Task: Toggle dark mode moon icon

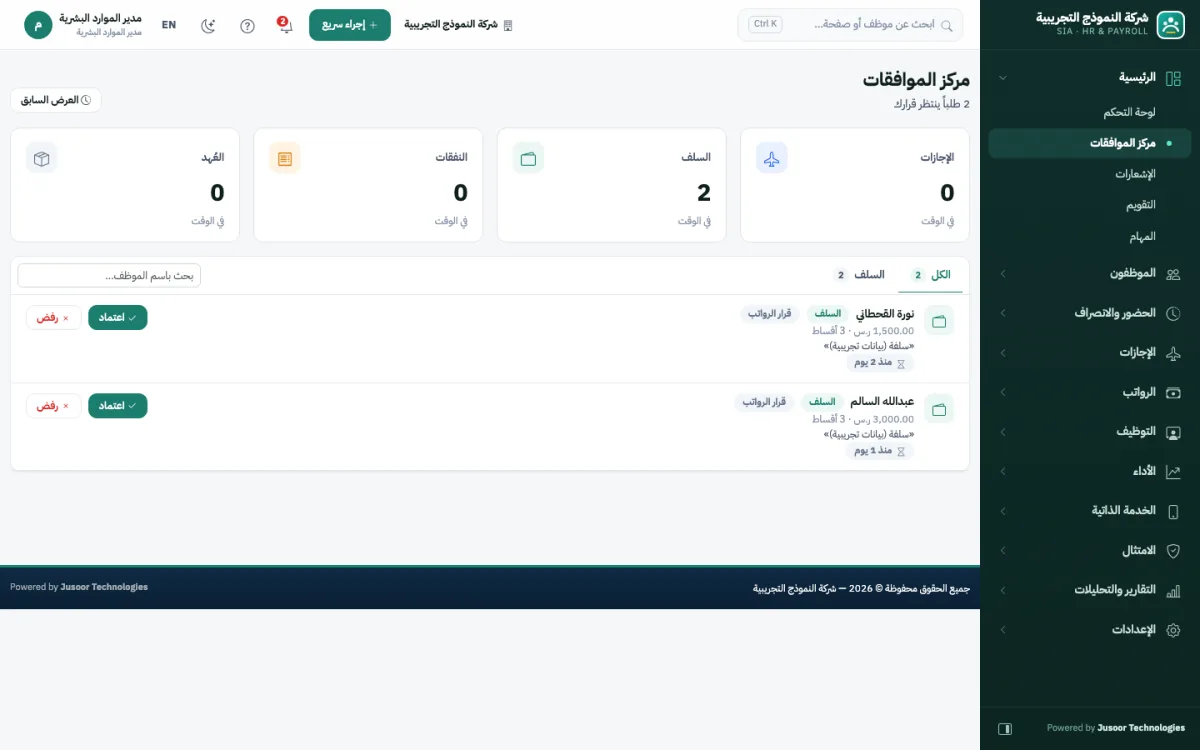Action: click(208, 26)
